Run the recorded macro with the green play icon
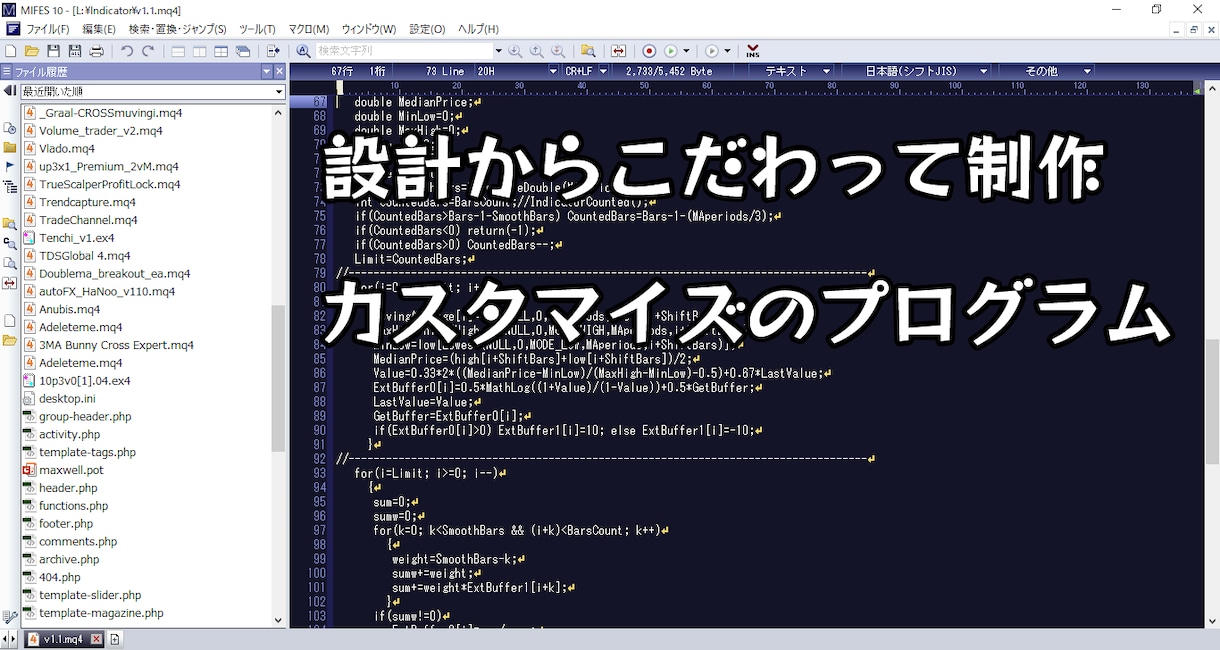The height and width of the screenshot is (650, 1220). (672, 51)
